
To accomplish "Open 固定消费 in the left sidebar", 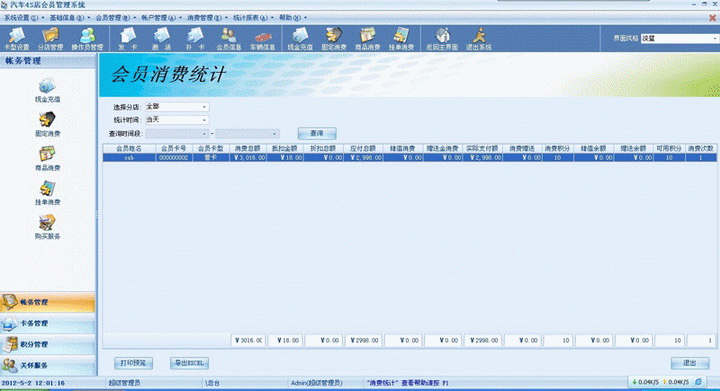I will point(47,124).
